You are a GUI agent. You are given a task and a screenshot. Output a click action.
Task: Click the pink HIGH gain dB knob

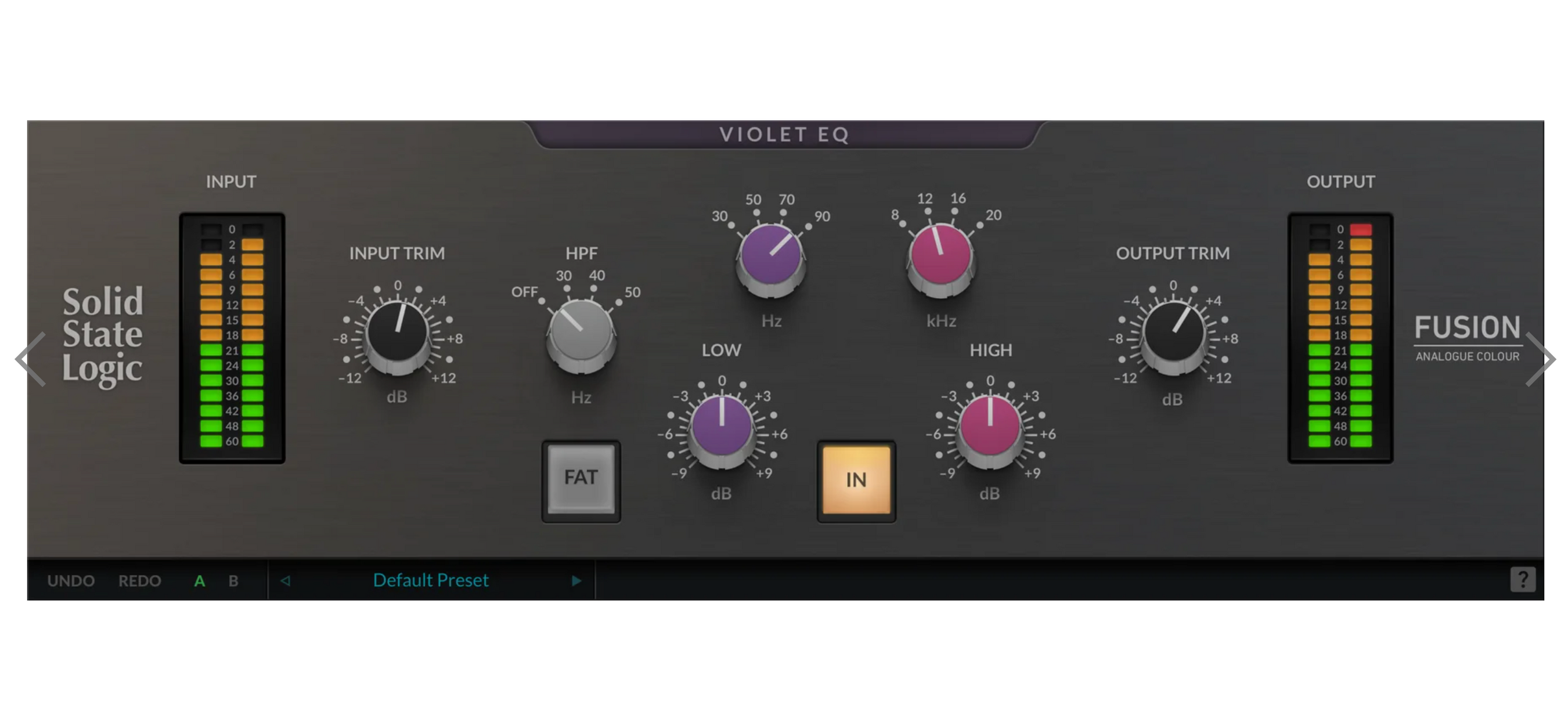(x=990, y=431)
